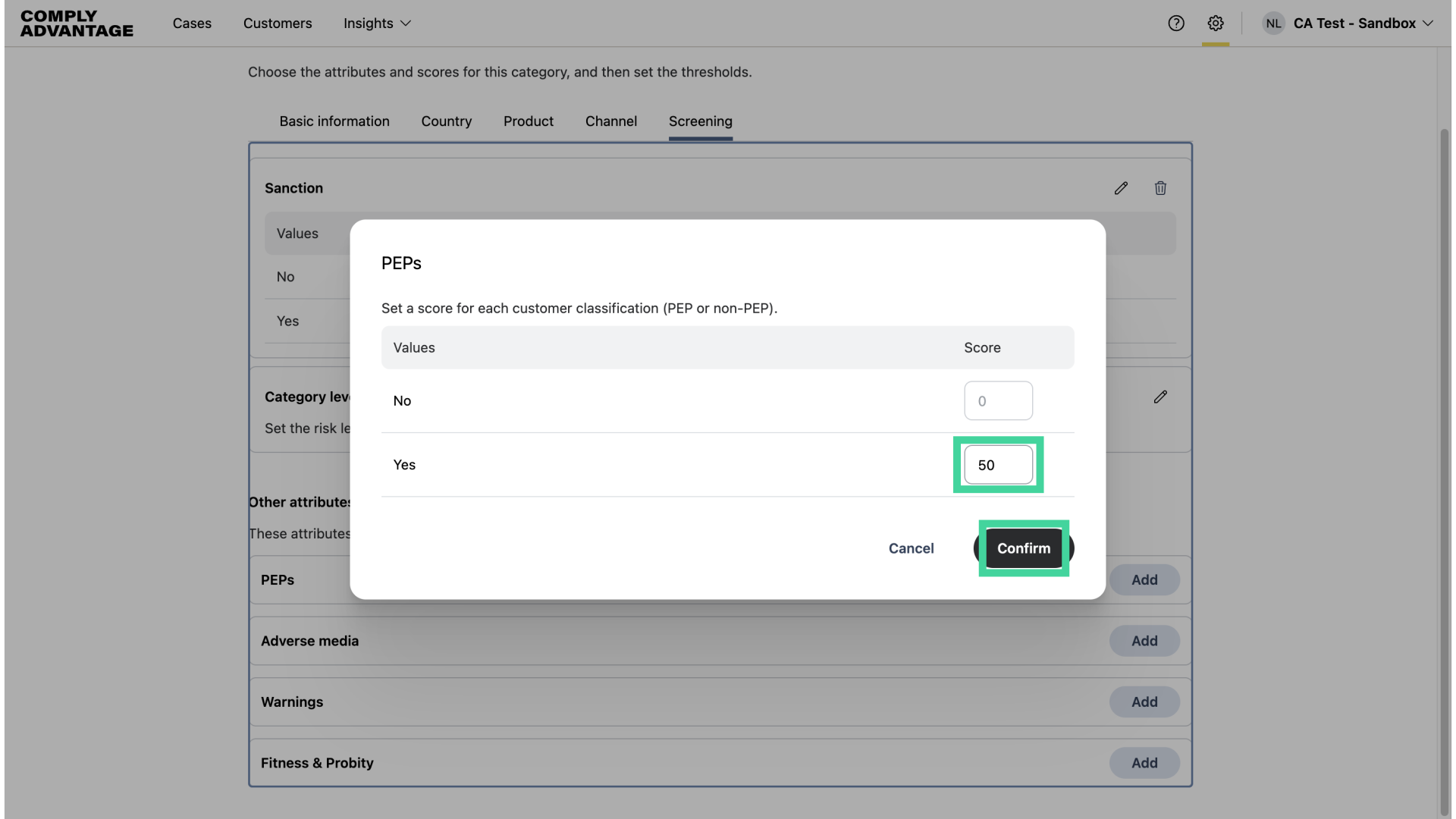Viewport: 1456px width, 819px height.
Task: Cancel the PEPs dialog
Action: tap(911, 548)
